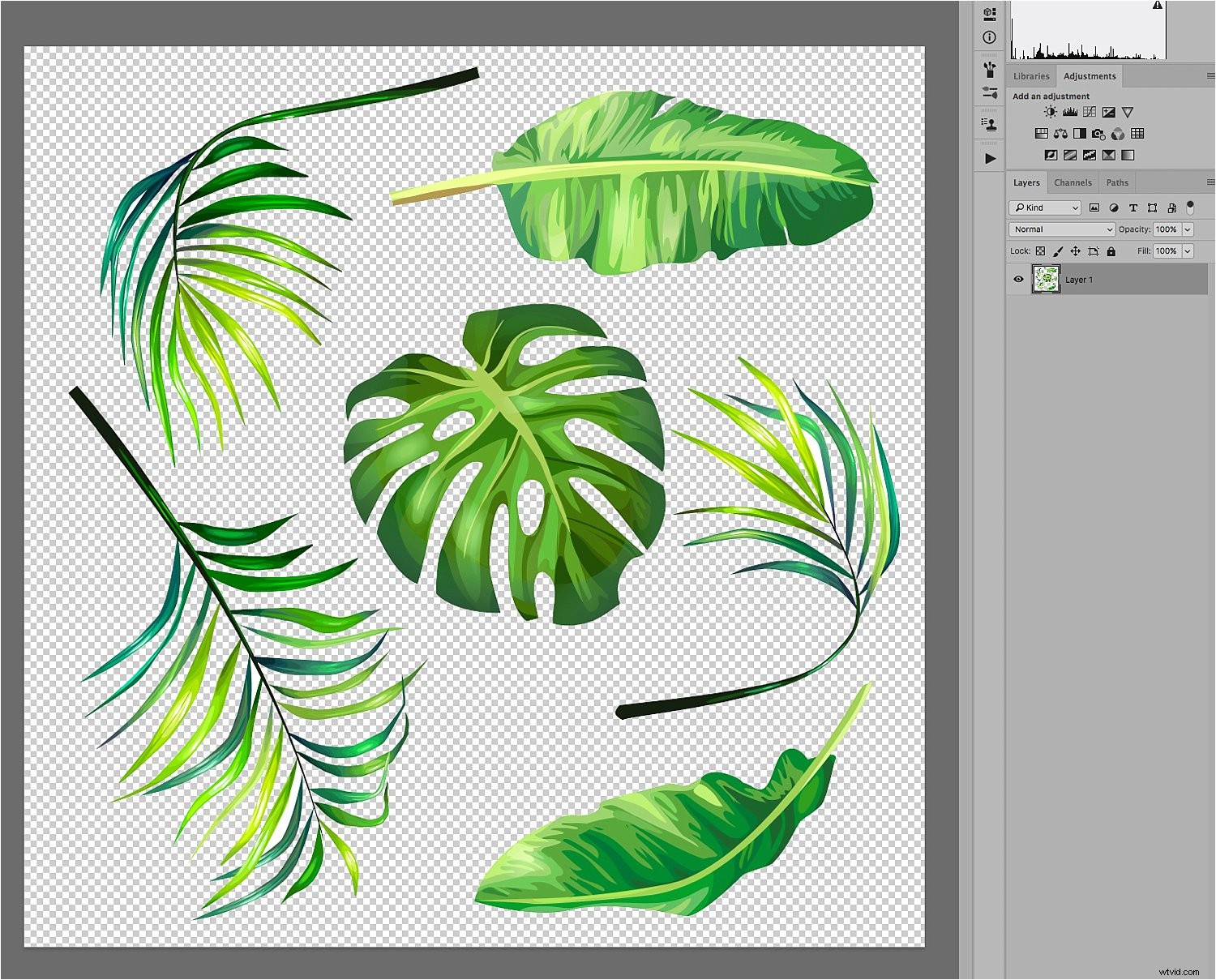This screenshot has width=1216, height=980.
Task: Add a Levels adjustment
Action: tap(1070, 113)
